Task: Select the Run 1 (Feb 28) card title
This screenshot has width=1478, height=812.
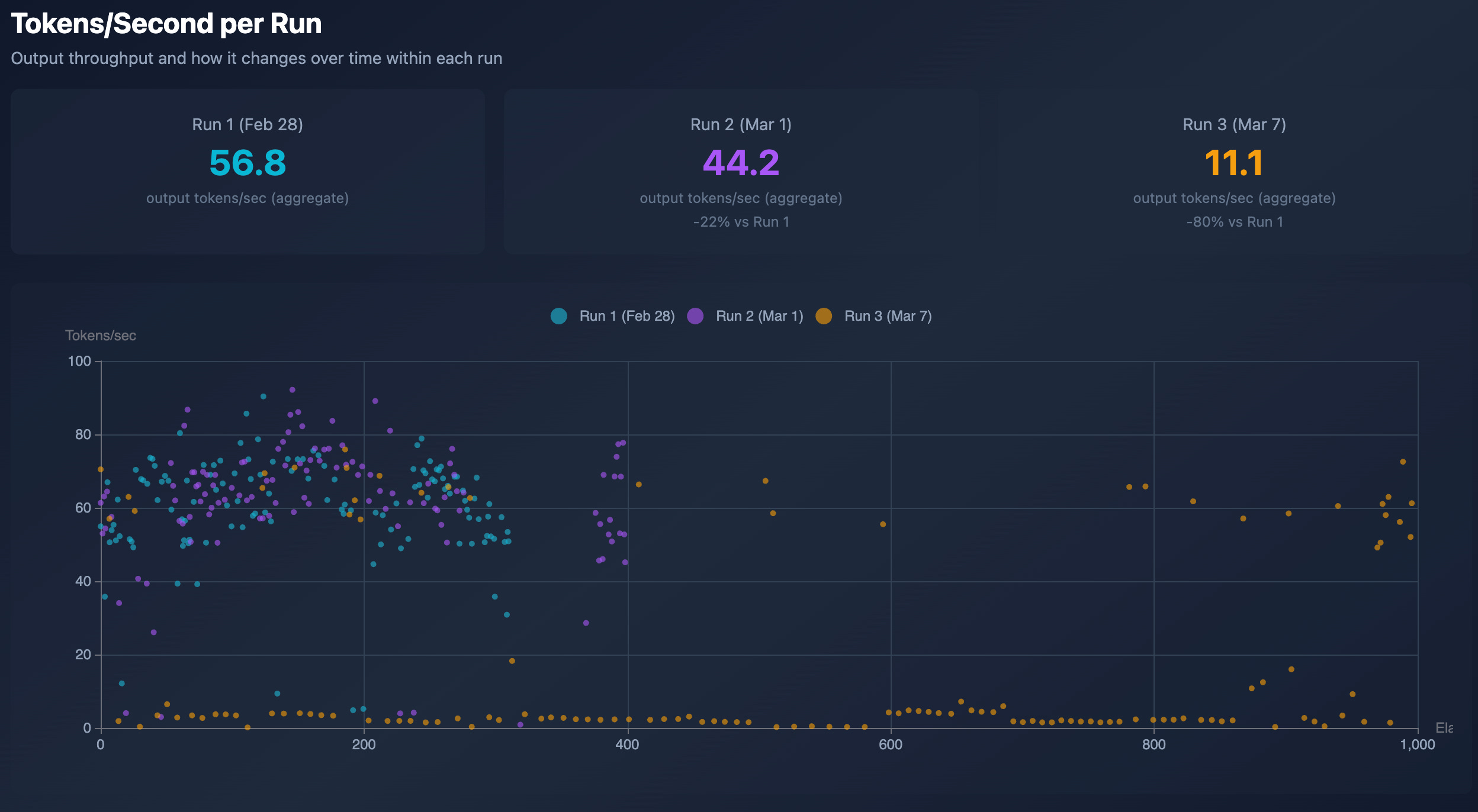Action: [x=248, y=124]
